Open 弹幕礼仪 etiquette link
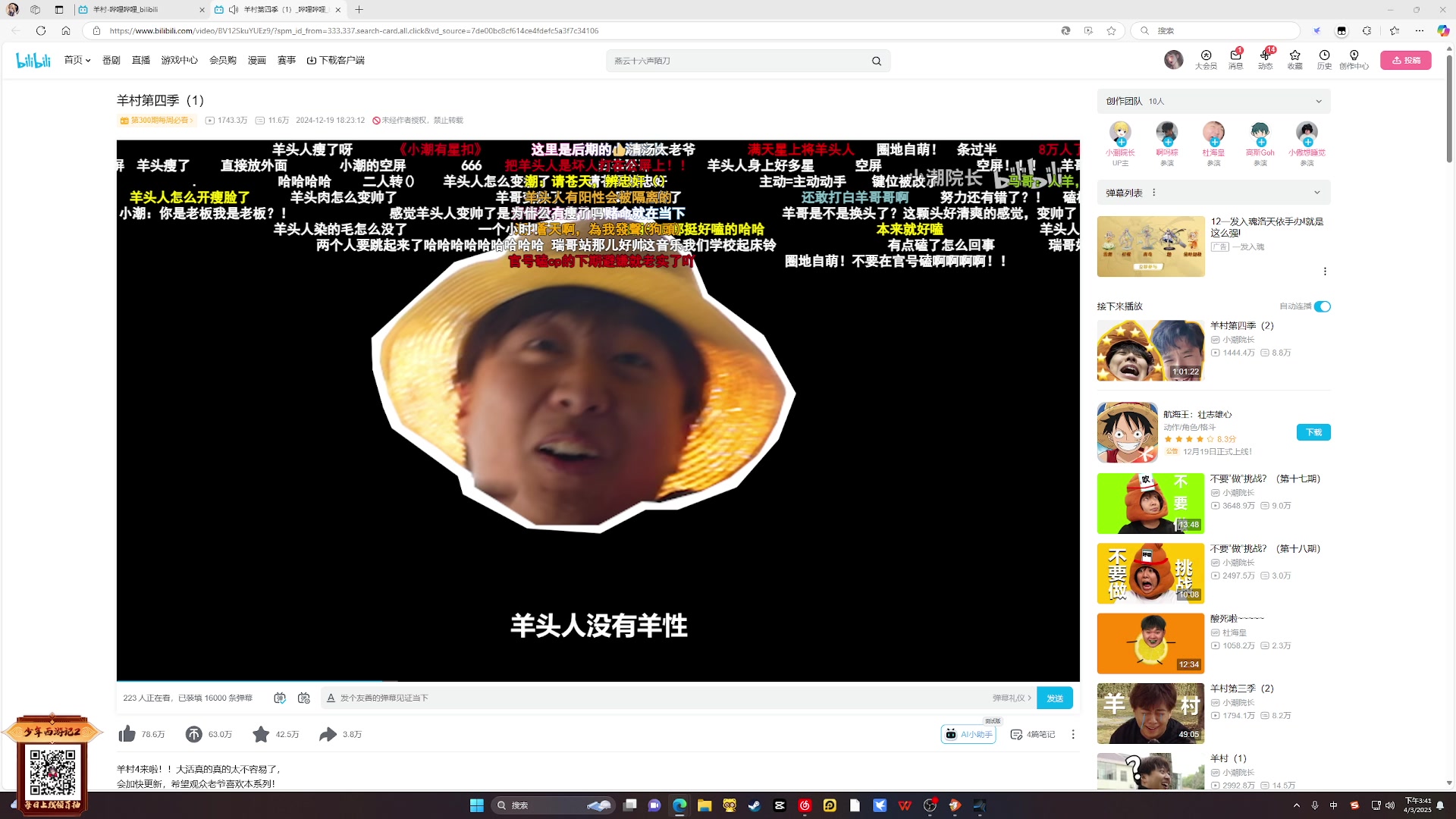 pos(1012,698)
